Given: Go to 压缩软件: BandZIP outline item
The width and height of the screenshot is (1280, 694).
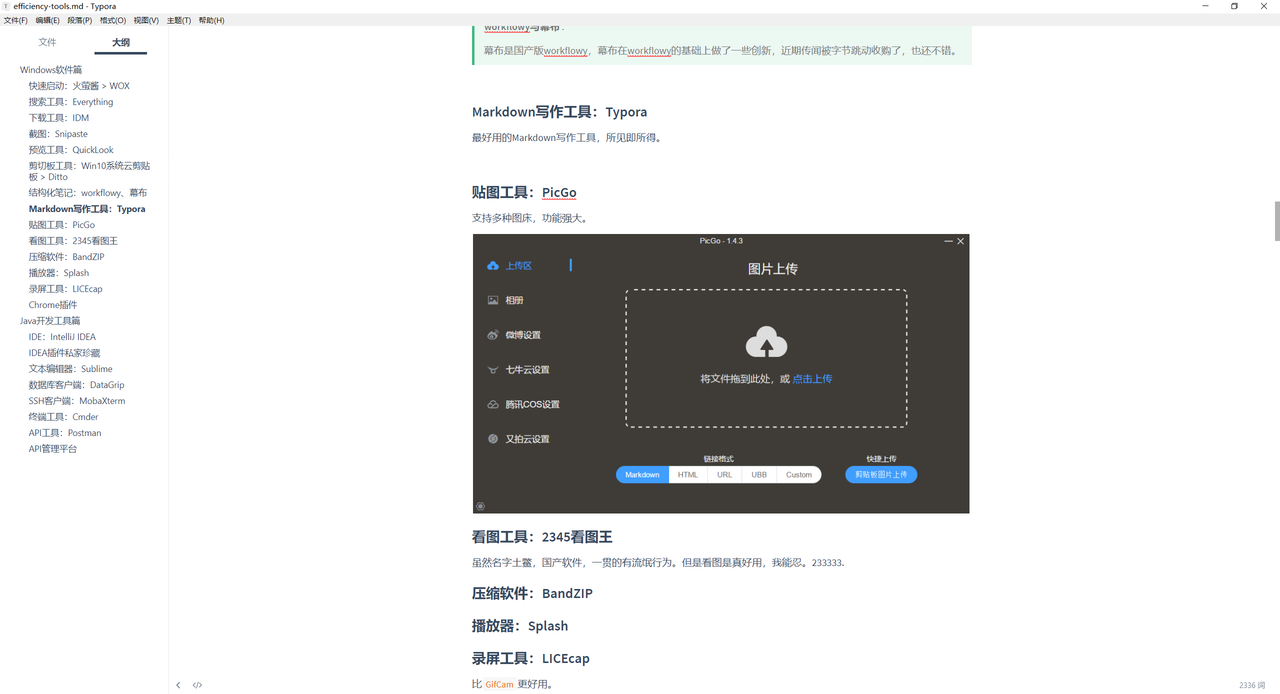Looking at the screenshot, I should click(x=67, y=257).
